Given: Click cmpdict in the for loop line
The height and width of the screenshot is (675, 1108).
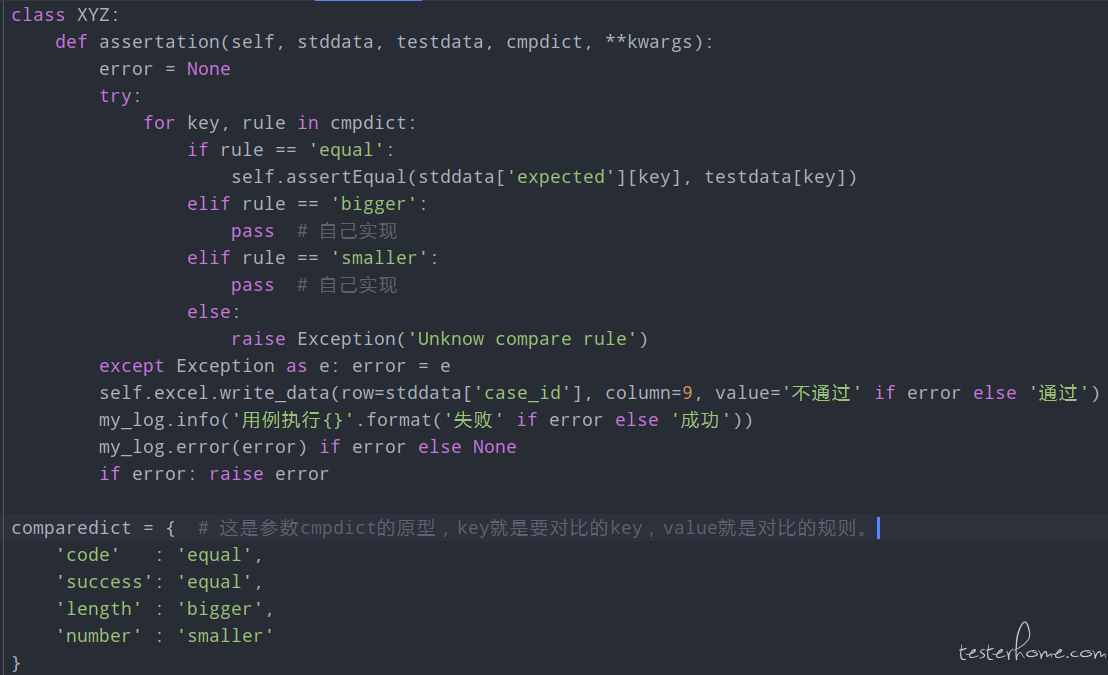Looking at the screenshot, I should pyautogui.click(x=368, y=123).
